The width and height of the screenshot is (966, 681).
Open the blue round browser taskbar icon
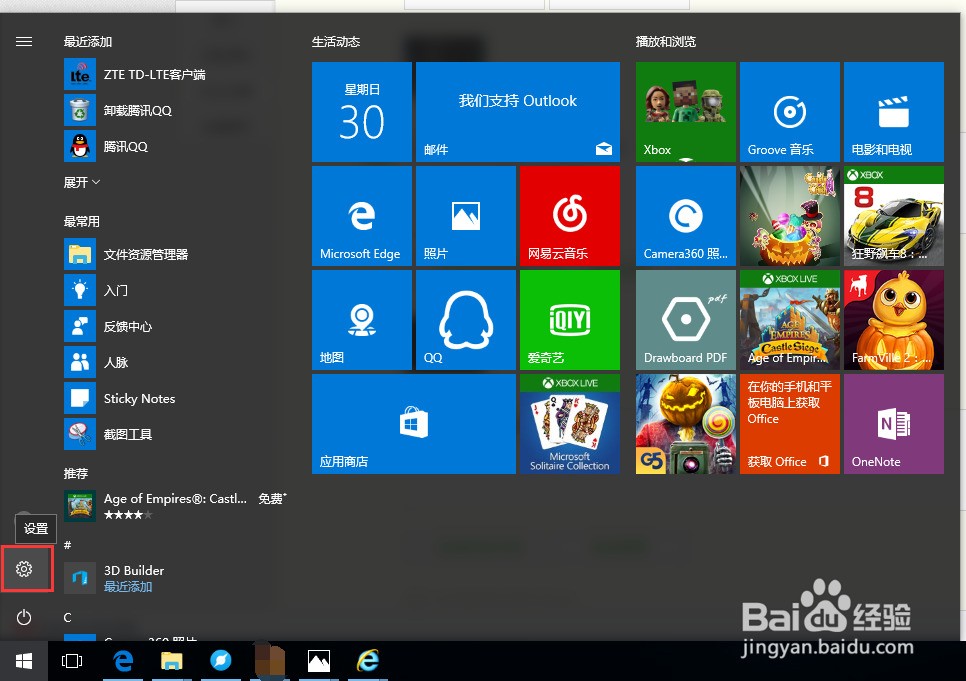click(x=221, y=661)
